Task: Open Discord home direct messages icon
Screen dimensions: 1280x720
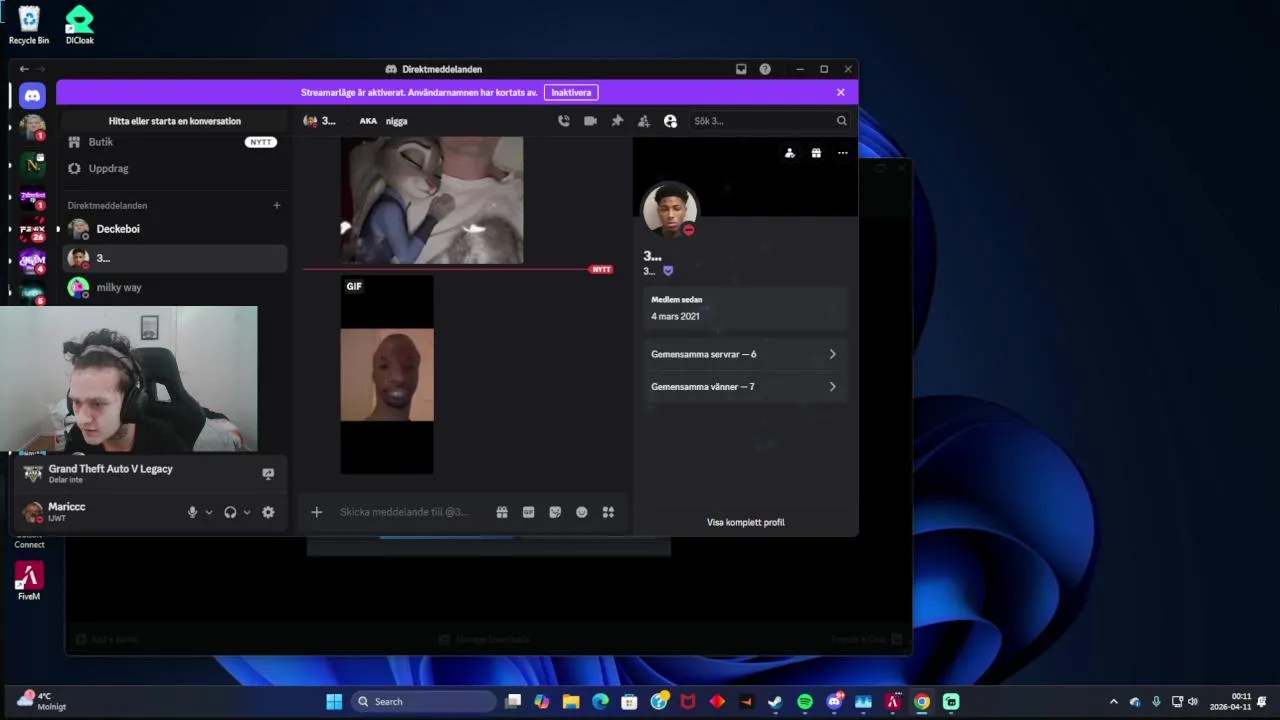Action: click(32, 96)
